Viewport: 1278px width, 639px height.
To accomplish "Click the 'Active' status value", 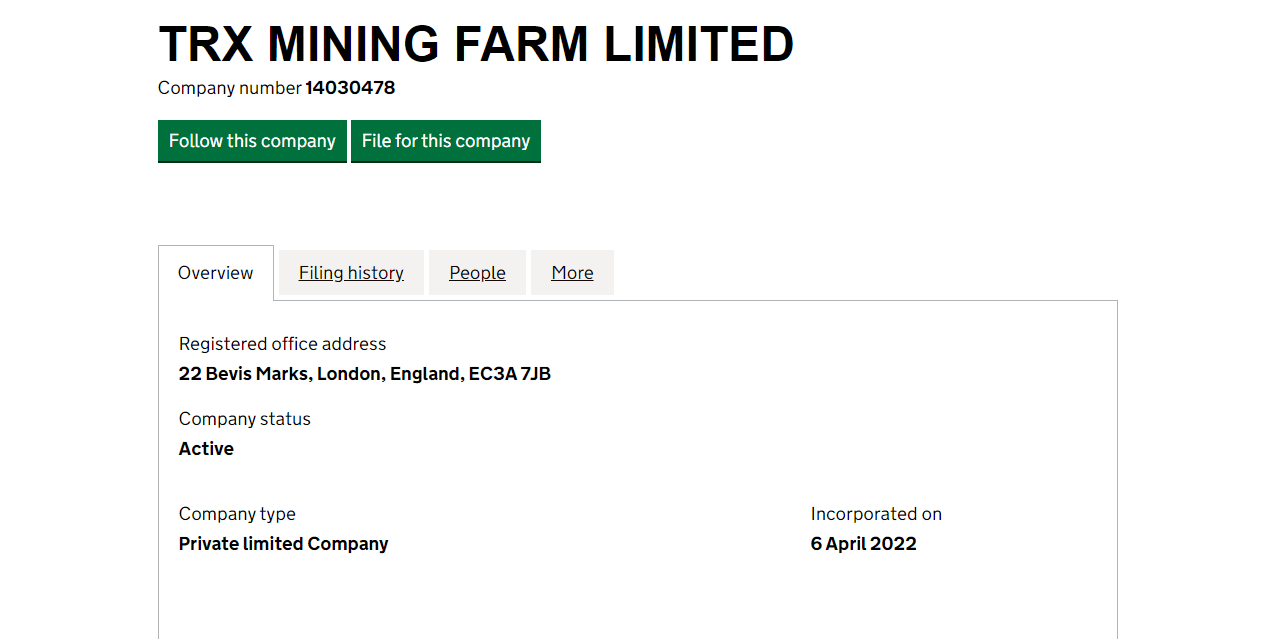I will click(206, 449).
